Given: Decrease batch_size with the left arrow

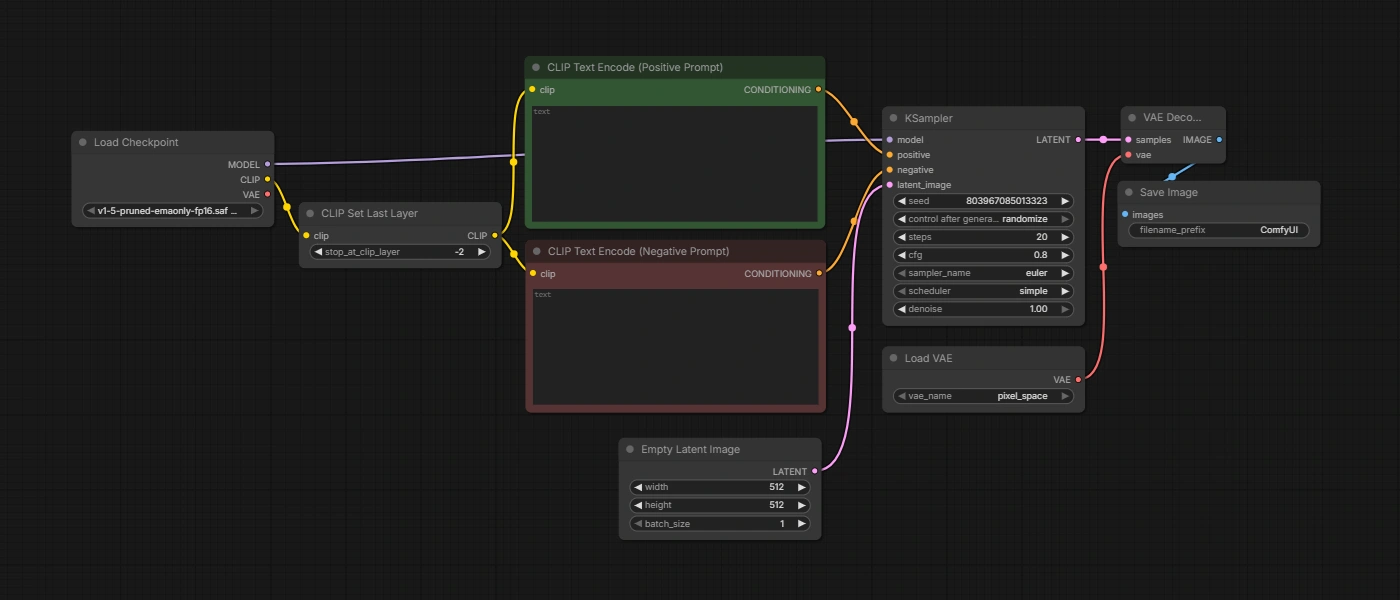Looking at the screenshot, I should pos(638,524).
